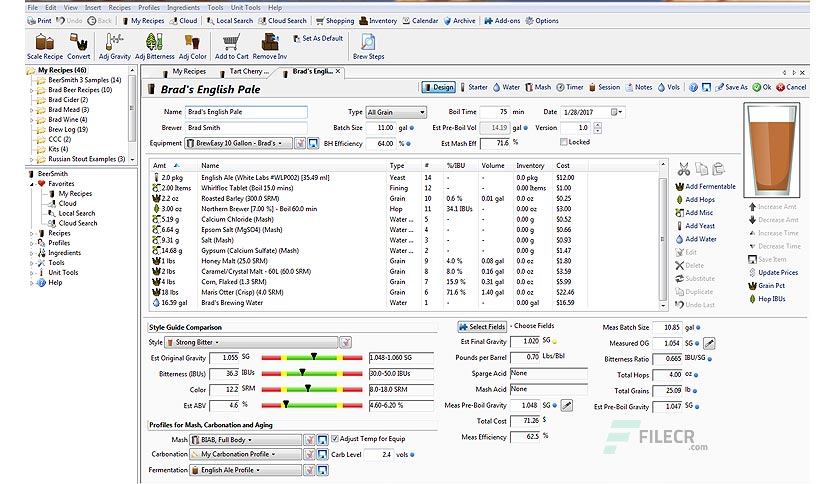Click the Select Fields button
836x484 pixels.
[x=482, y=327]
